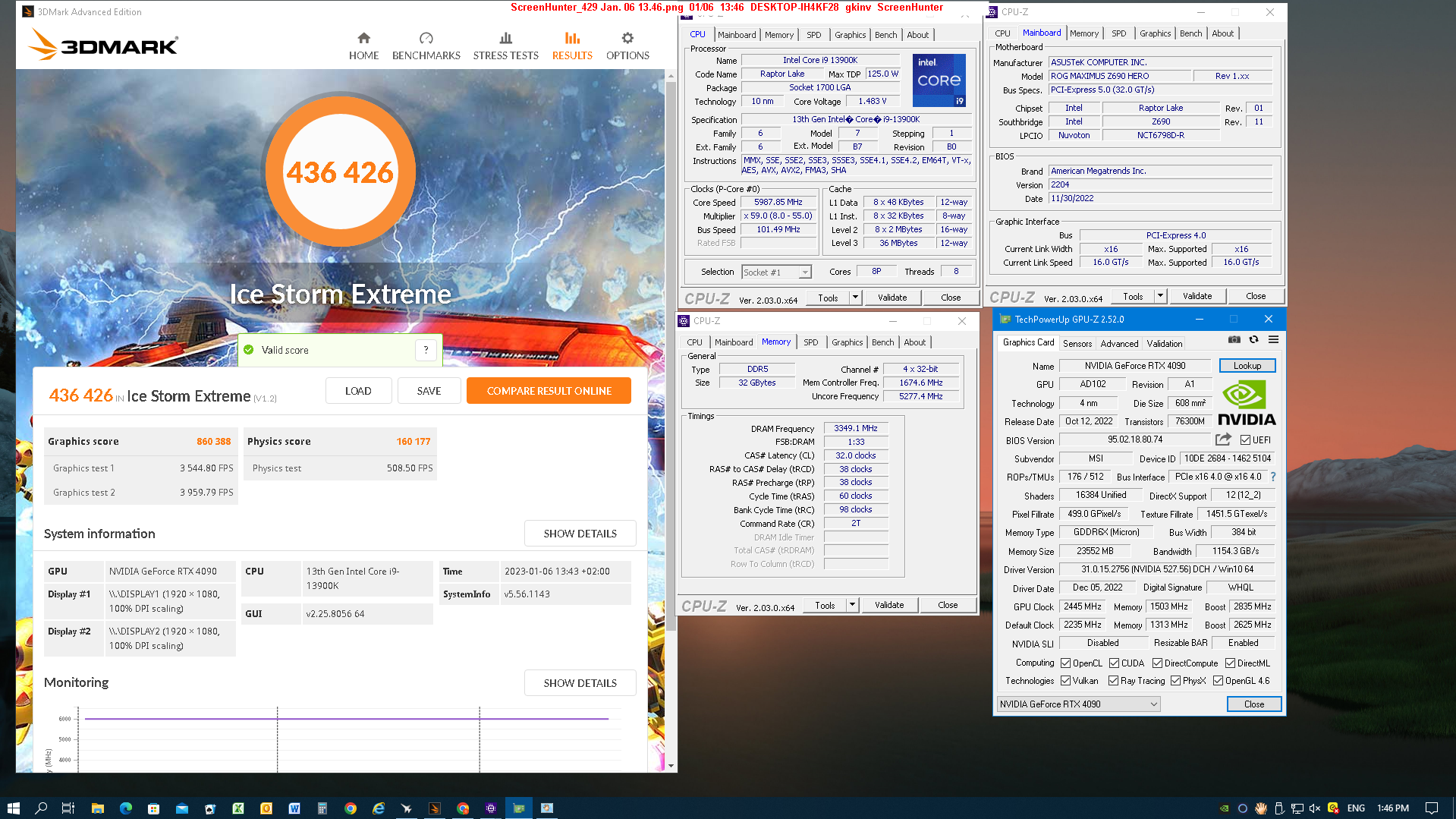Viewport: 1456px width, 819px height.
Task: Click the GPU-Z refresh icon
Action: pos(1253,339)
